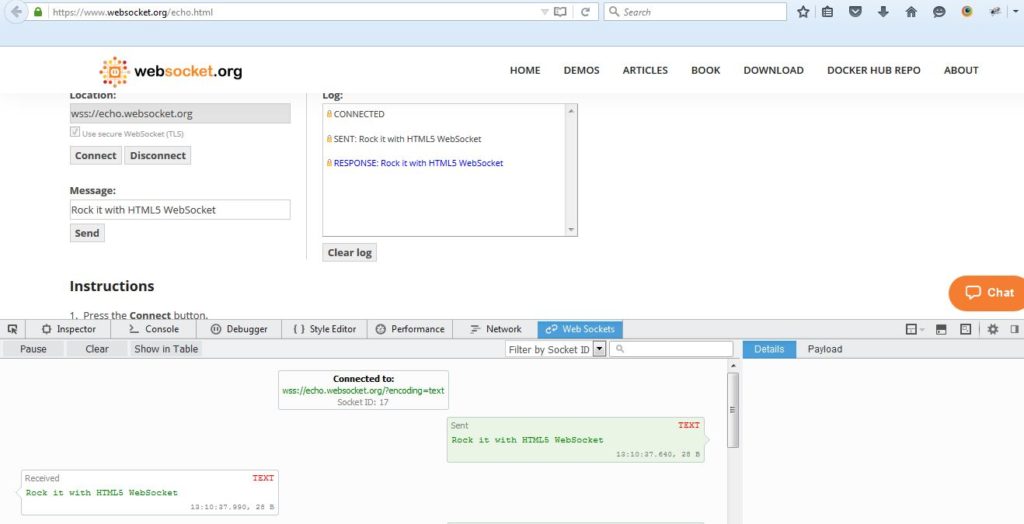The height and width of the screenshot is (524, 1024).
Task: Select the Sent frame bubble
Action: [575, 440]
